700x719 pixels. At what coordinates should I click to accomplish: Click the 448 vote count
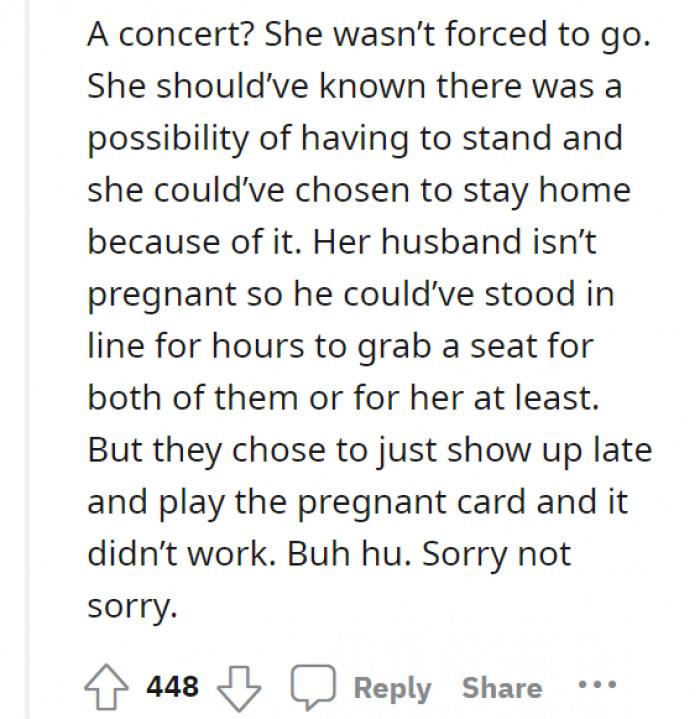pyautogui.click(x=172, y=687)
